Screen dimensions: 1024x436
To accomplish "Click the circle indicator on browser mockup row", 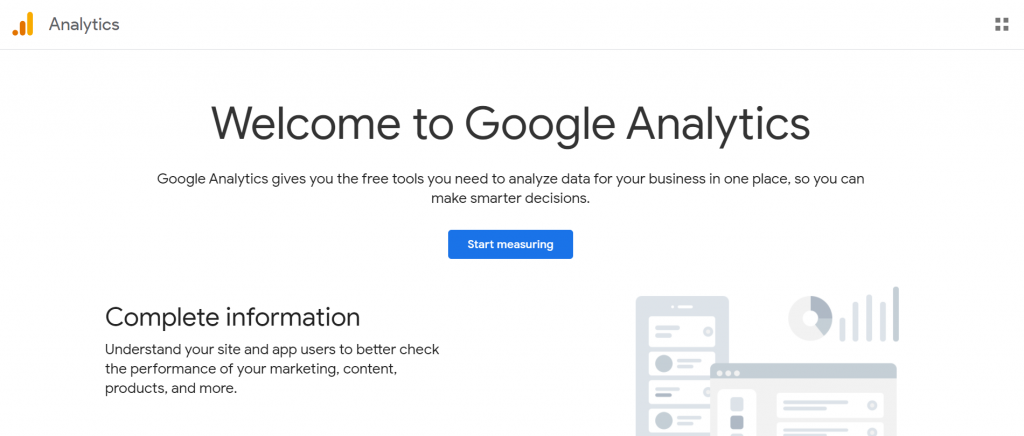I will (x=872, y=406).
